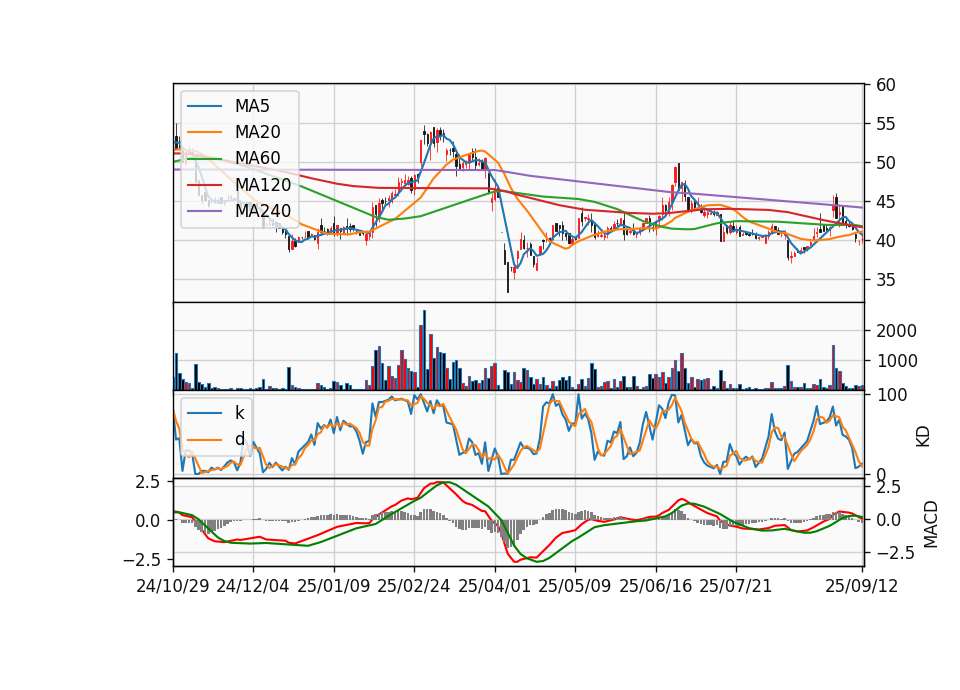
Task: Click the MACD axis label
Action: coord(930,524)
